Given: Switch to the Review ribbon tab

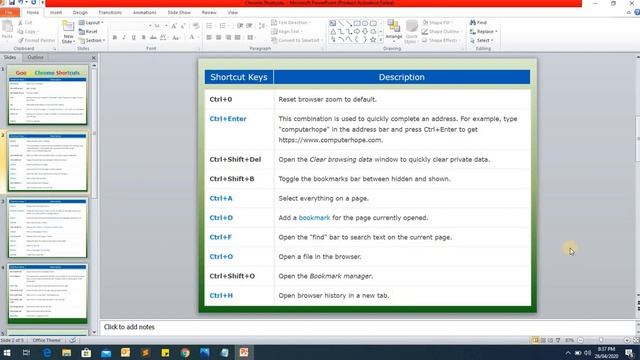Looking at the screenshot, I should [209, 13].
